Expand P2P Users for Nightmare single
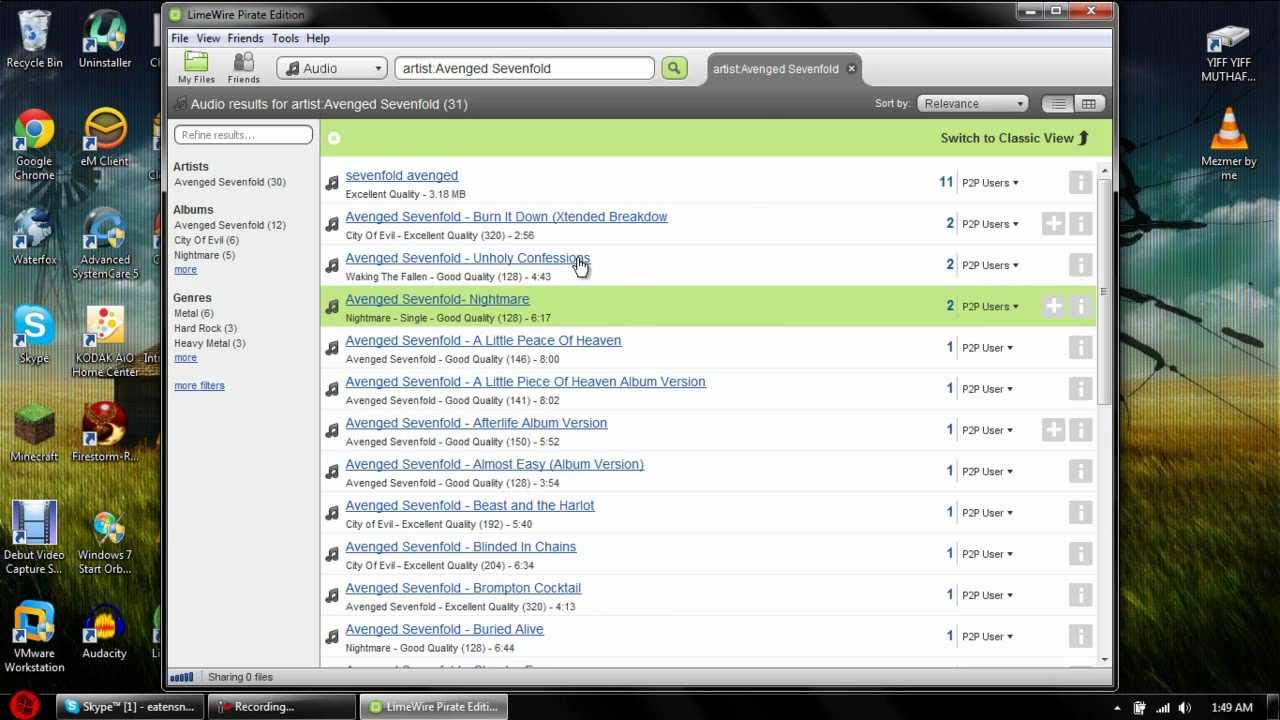 [x=990, y=306]
